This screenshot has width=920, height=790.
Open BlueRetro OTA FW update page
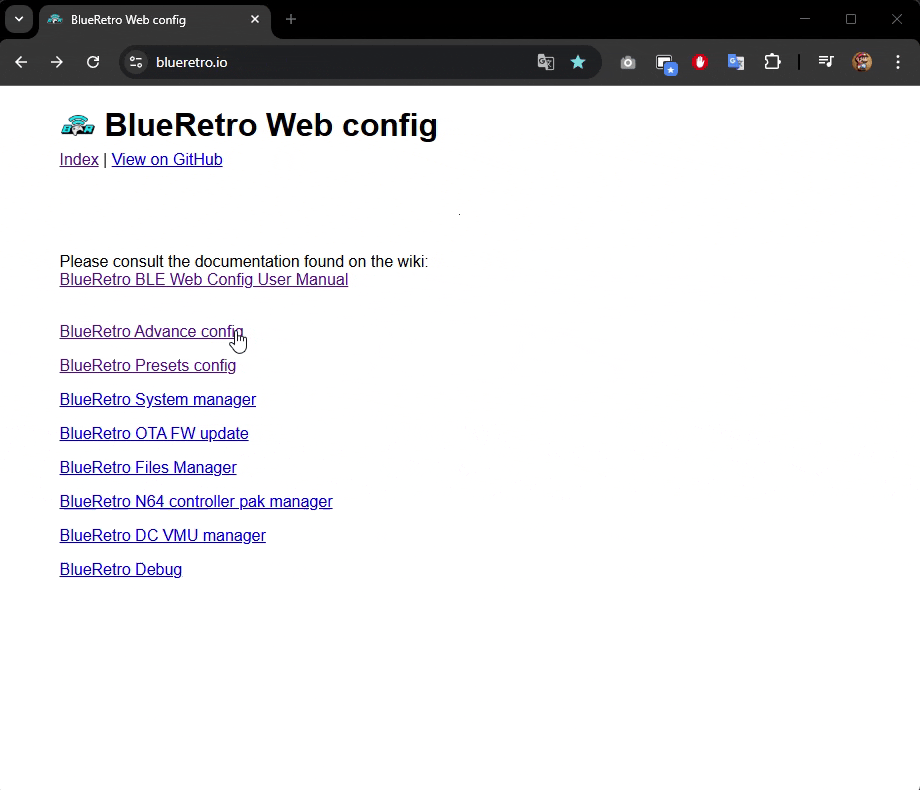(154, 434)
